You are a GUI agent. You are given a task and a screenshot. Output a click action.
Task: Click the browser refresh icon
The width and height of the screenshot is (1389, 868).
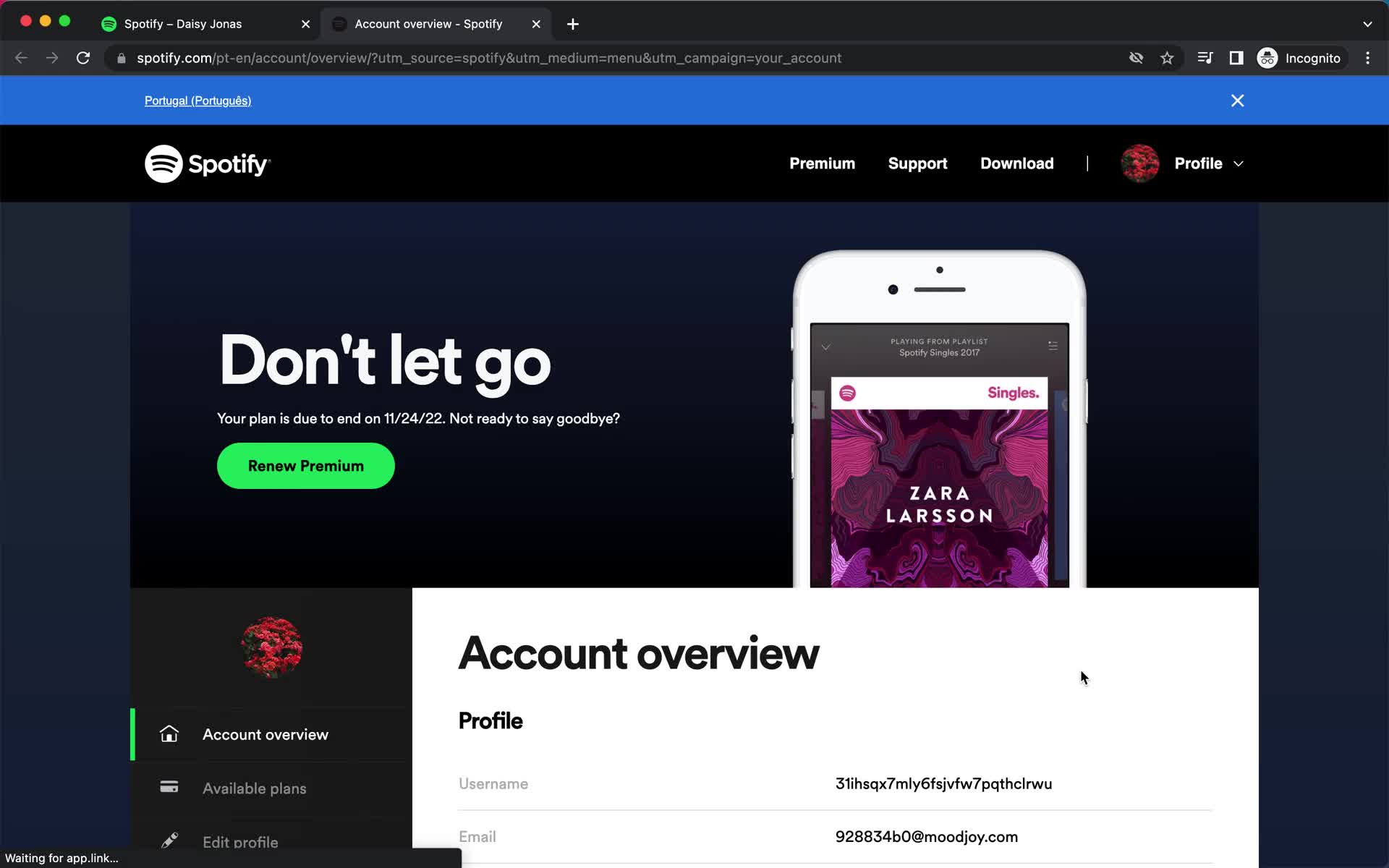point(84,58)
